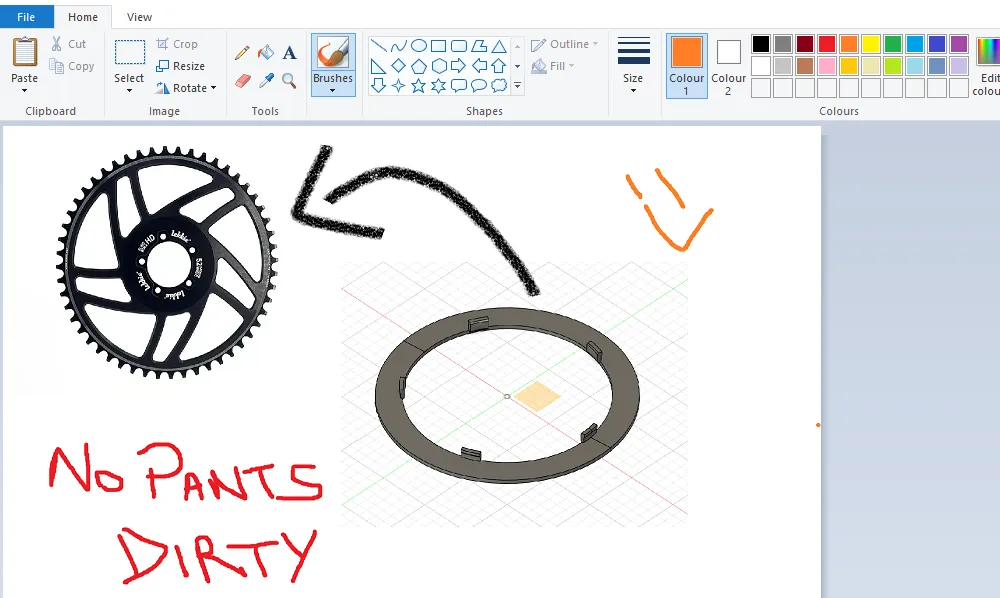Screen dimensions: 1000x598
Task: Switch to the View ribbon tab
Action: tap(139, 17)
